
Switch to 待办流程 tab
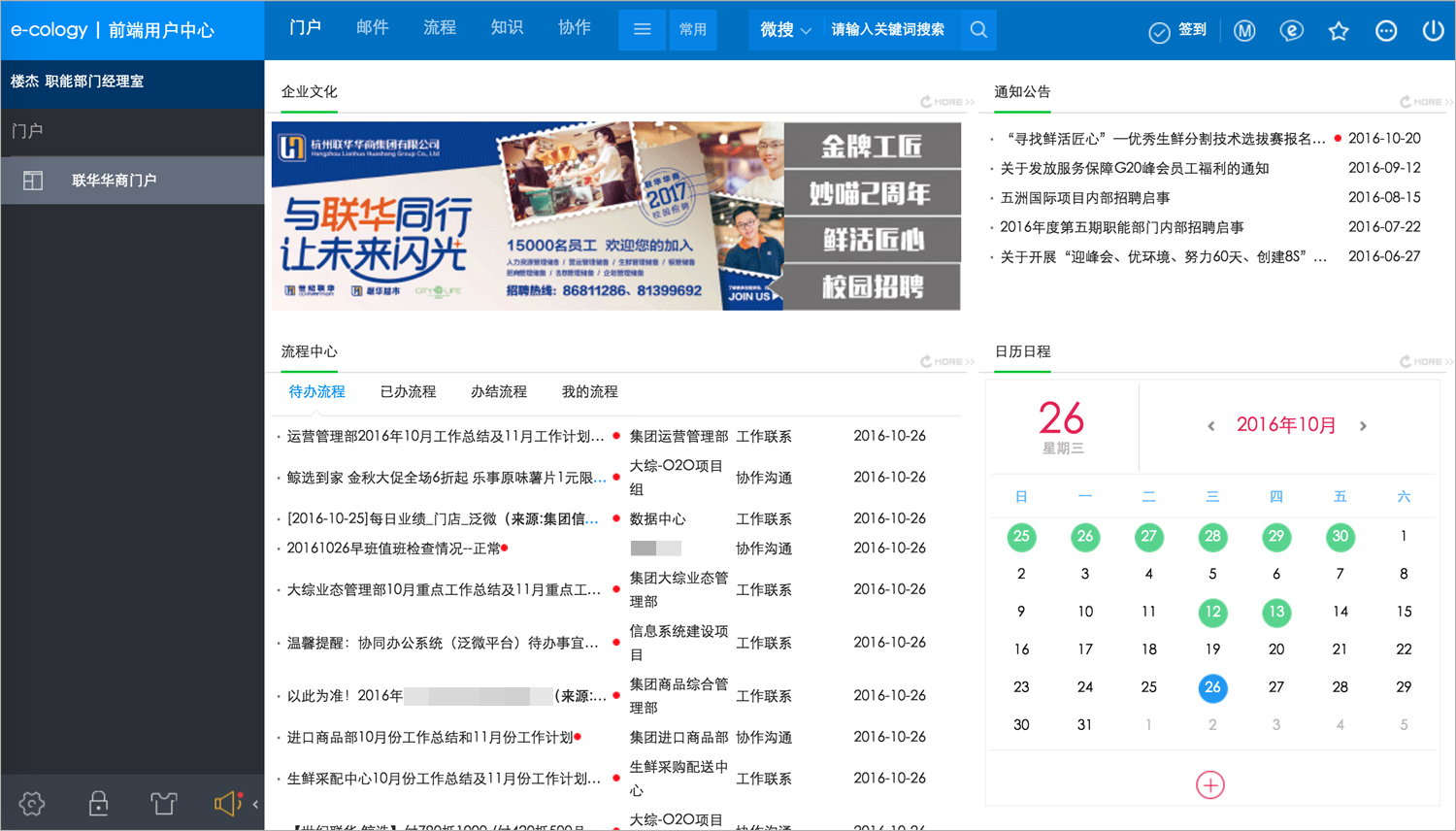(316, 392)
